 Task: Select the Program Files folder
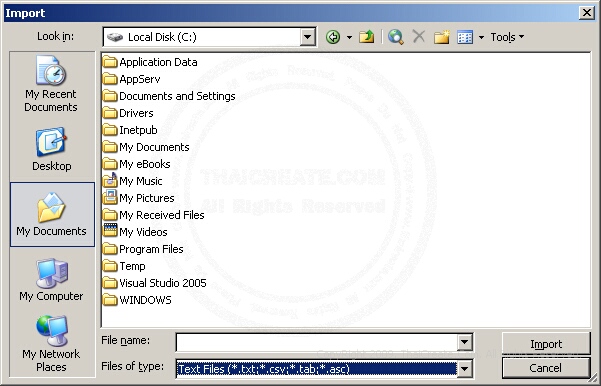click(x=143, y=249)
